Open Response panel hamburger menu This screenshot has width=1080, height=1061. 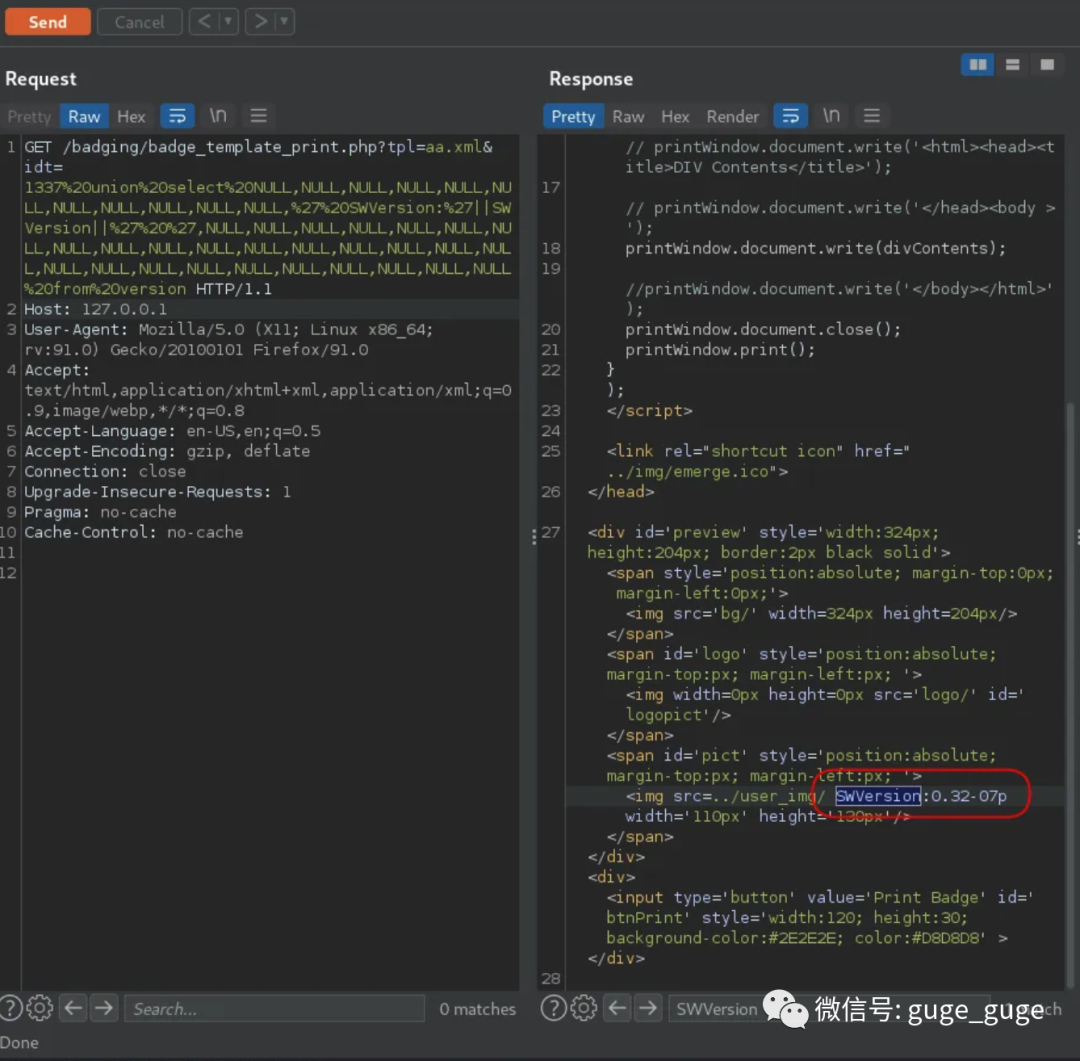871,116
